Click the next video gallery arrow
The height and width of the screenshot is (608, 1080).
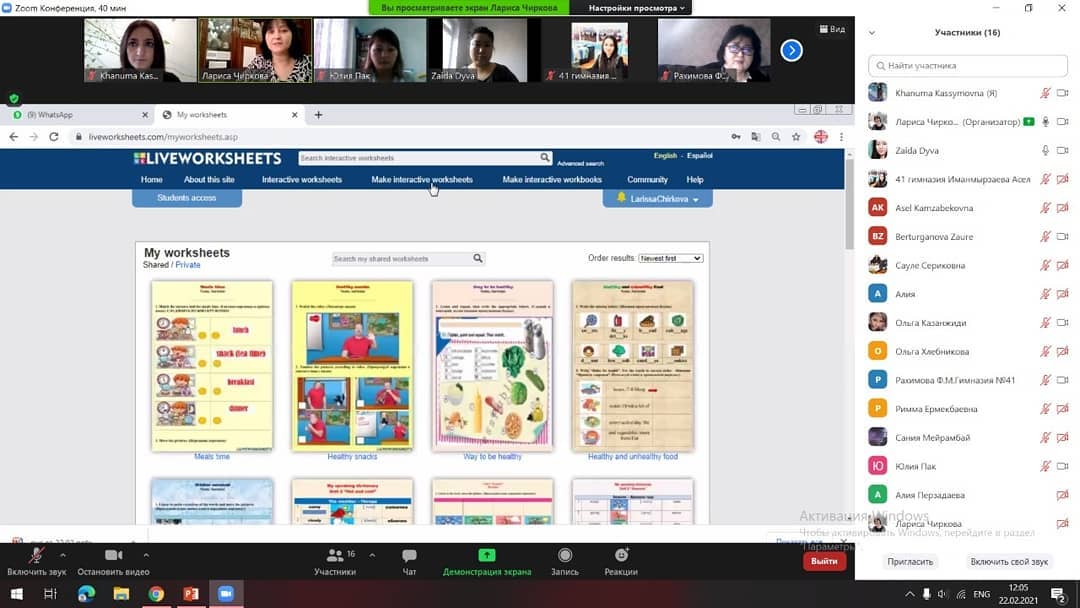pos(791,50)
